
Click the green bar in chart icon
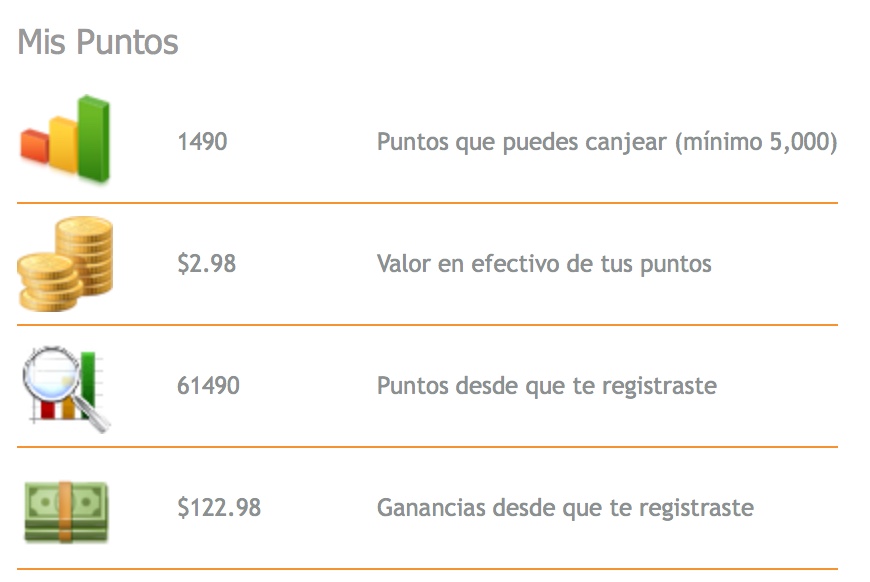point(93,138)
